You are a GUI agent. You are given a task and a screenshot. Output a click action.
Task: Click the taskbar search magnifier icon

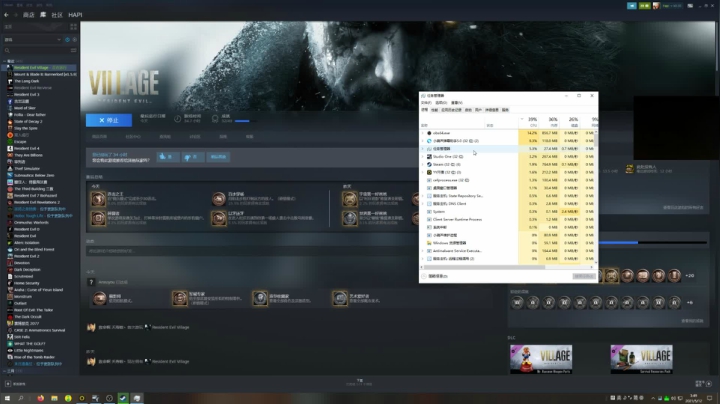click(x=21, y=398)
